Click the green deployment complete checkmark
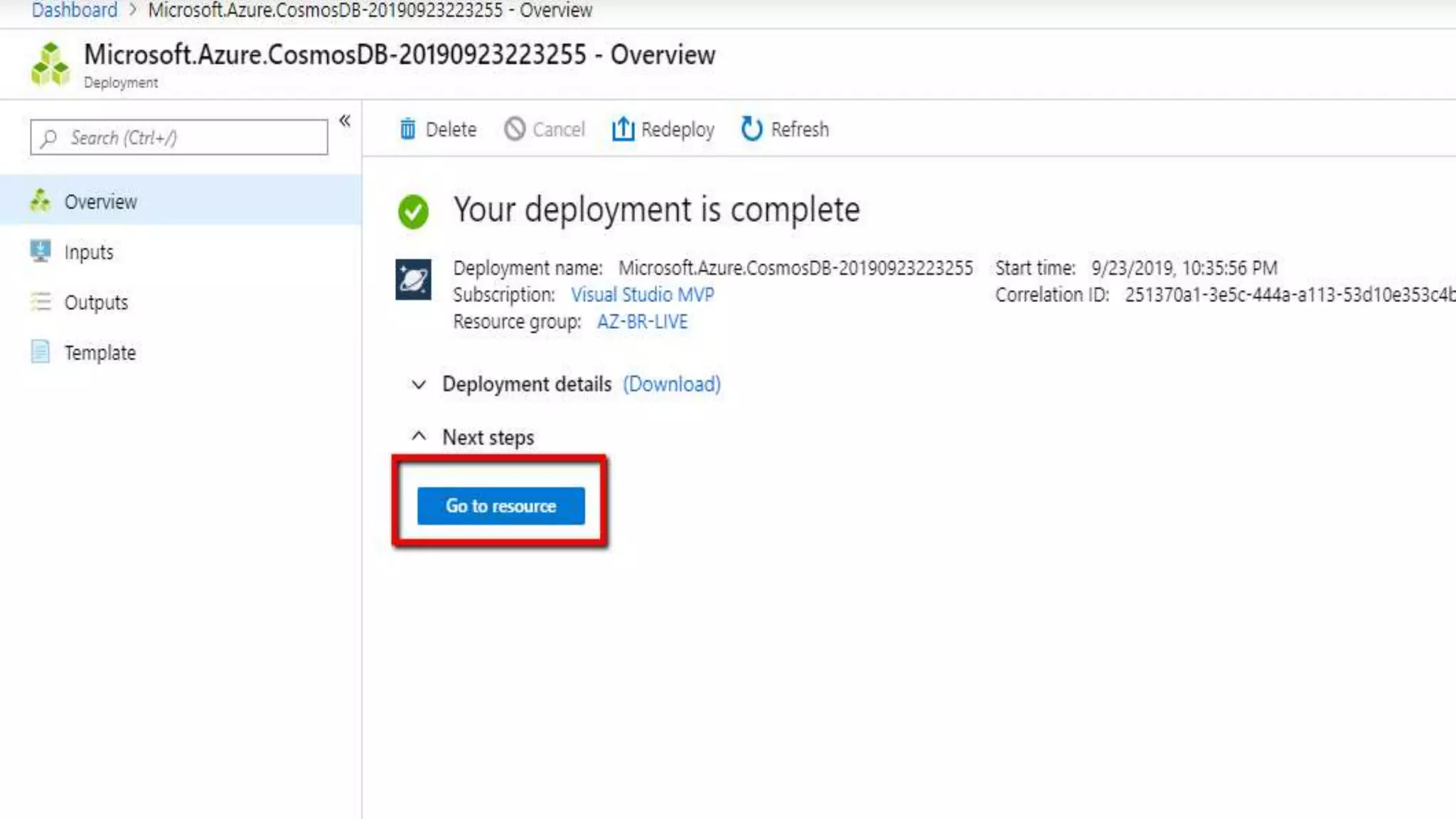 coord(413,211)
